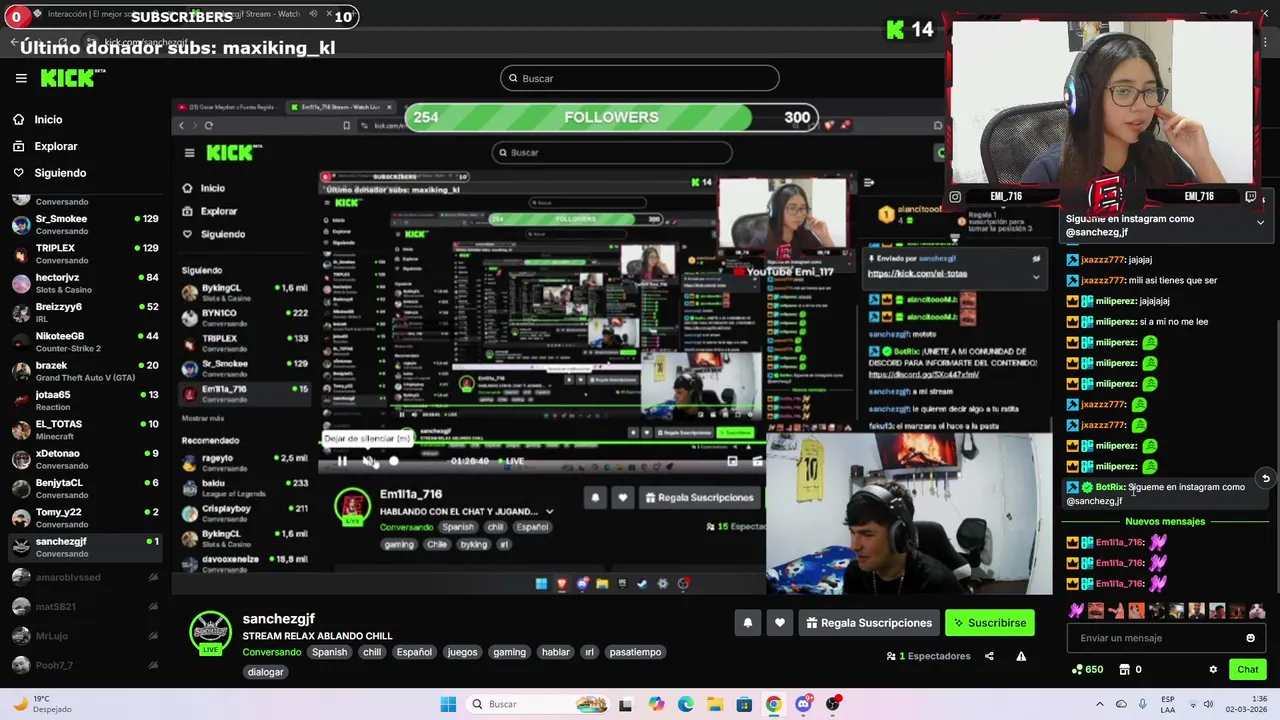Click the Regala Suscripciones button

(x=868, y=623)
